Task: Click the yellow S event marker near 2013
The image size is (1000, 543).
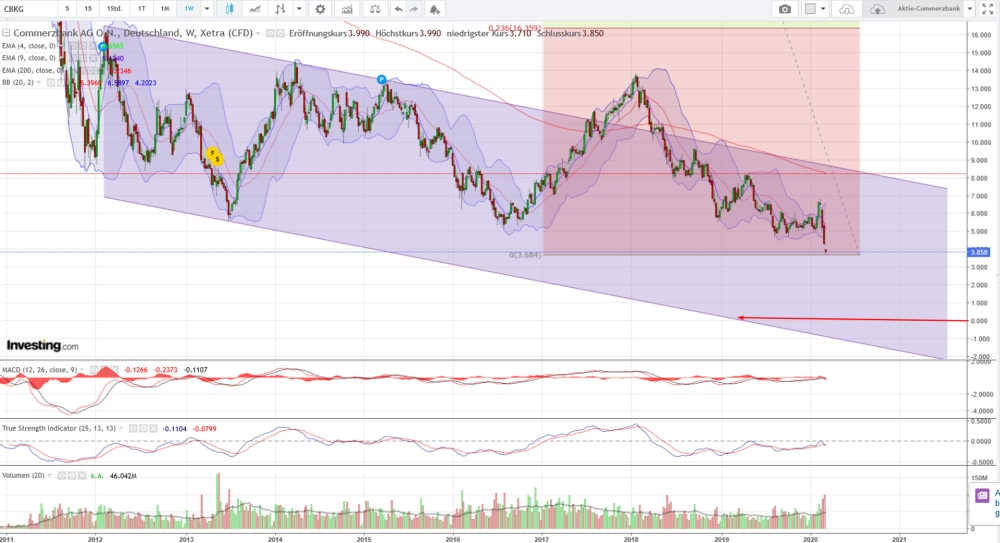Action: click(217, 159)
